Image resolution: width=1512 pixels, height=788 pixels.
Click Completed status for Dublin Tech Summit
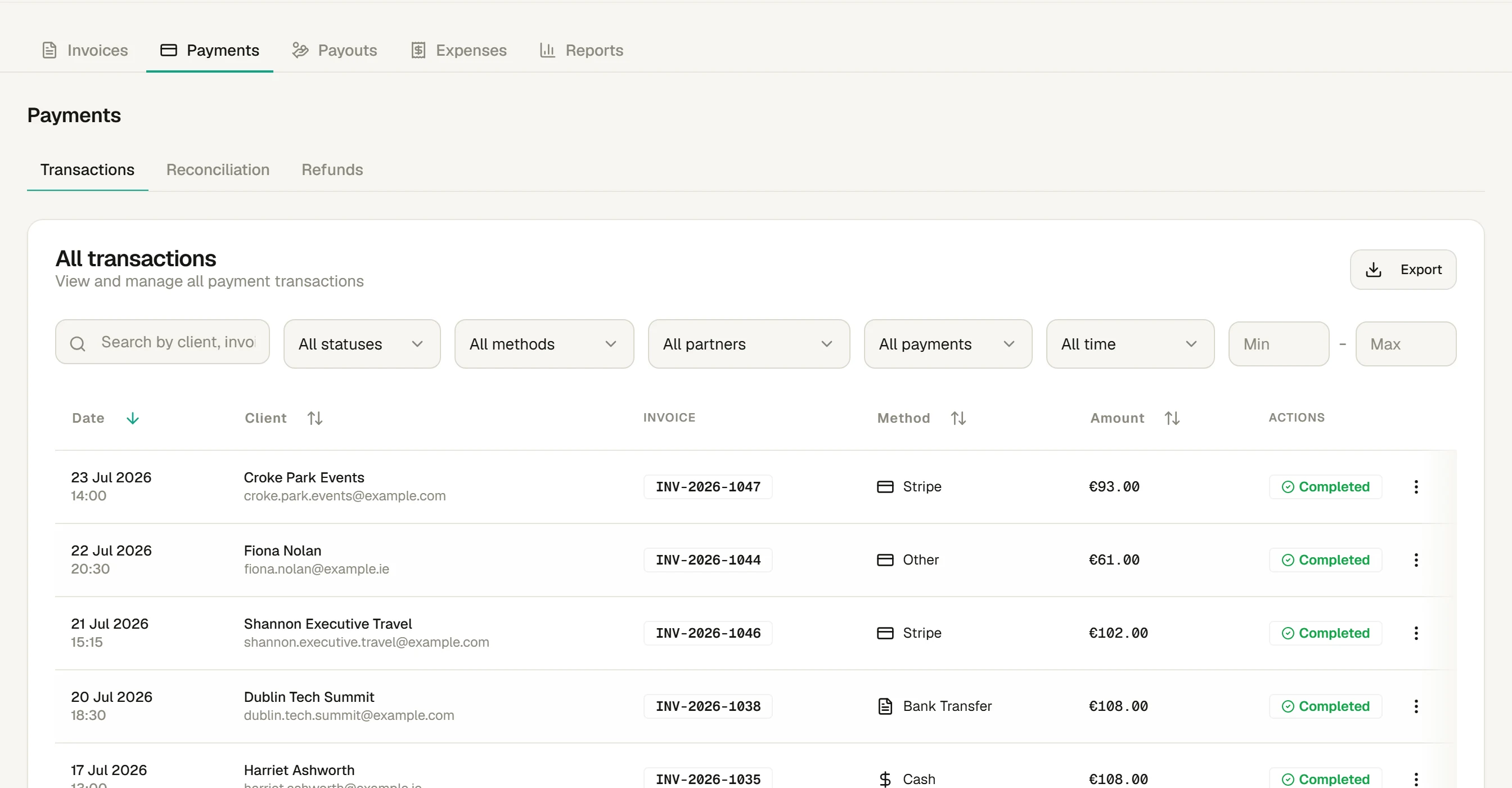pyautogui.click(x=1325, y=706)
